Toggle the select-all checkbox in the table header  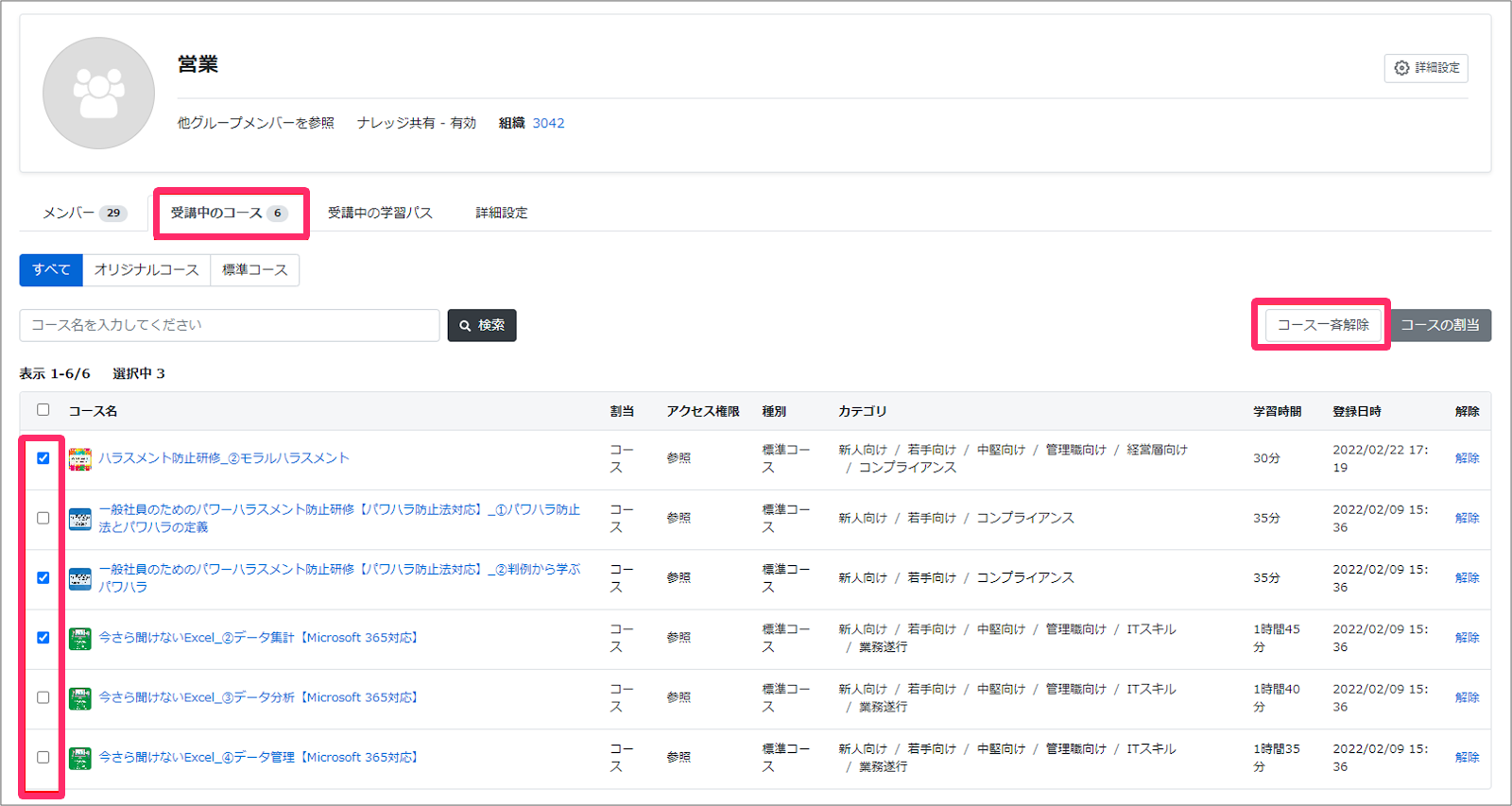43,410
